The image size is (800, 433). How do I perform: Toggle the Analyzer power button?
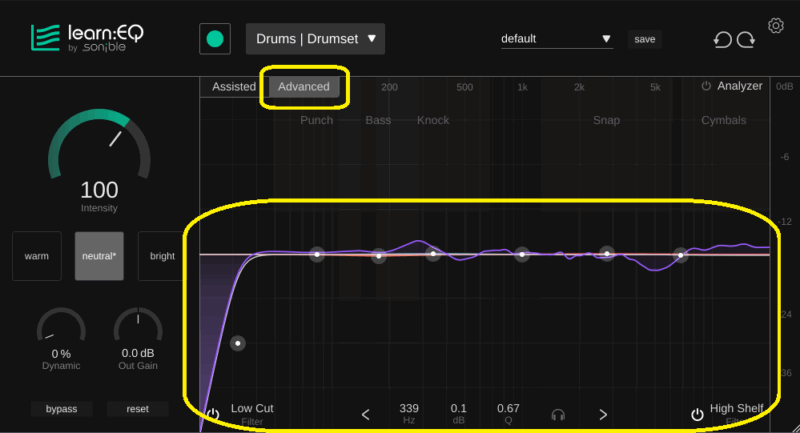click(x=706, y=87)
